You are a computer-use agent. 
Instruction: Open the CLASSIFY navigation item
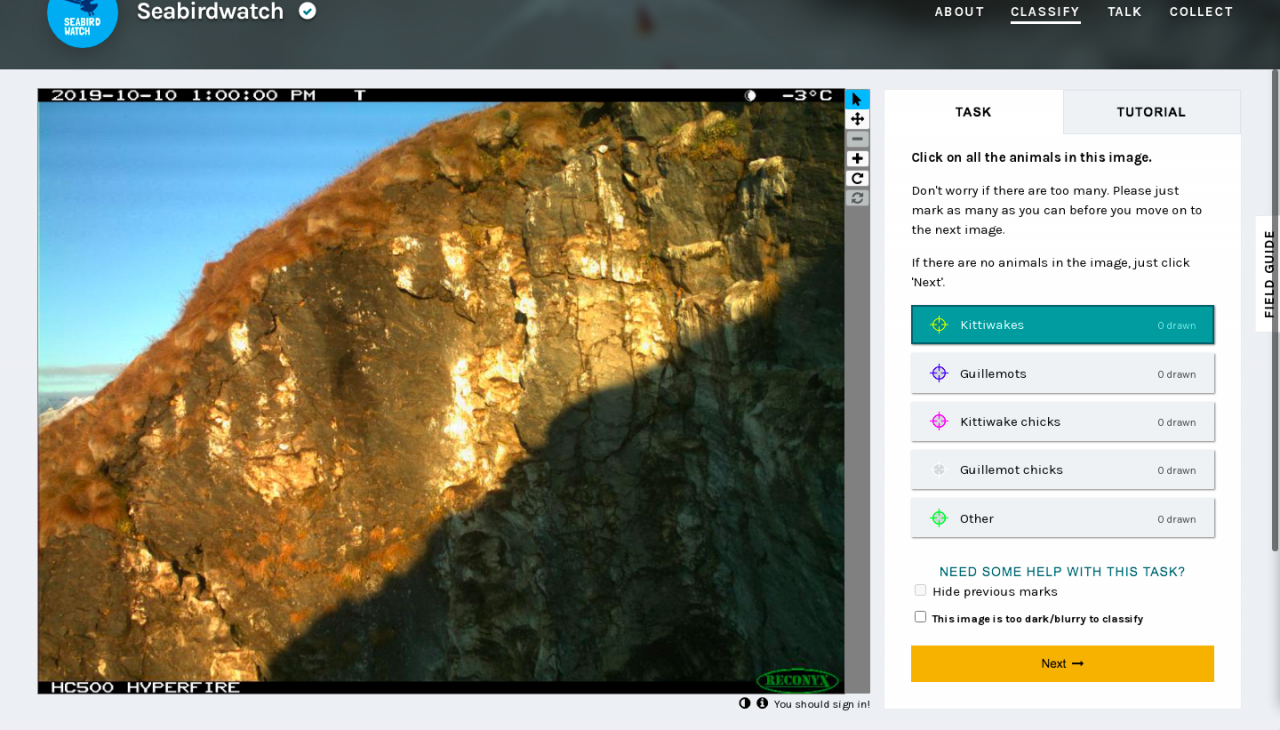tap(1045, 12)
